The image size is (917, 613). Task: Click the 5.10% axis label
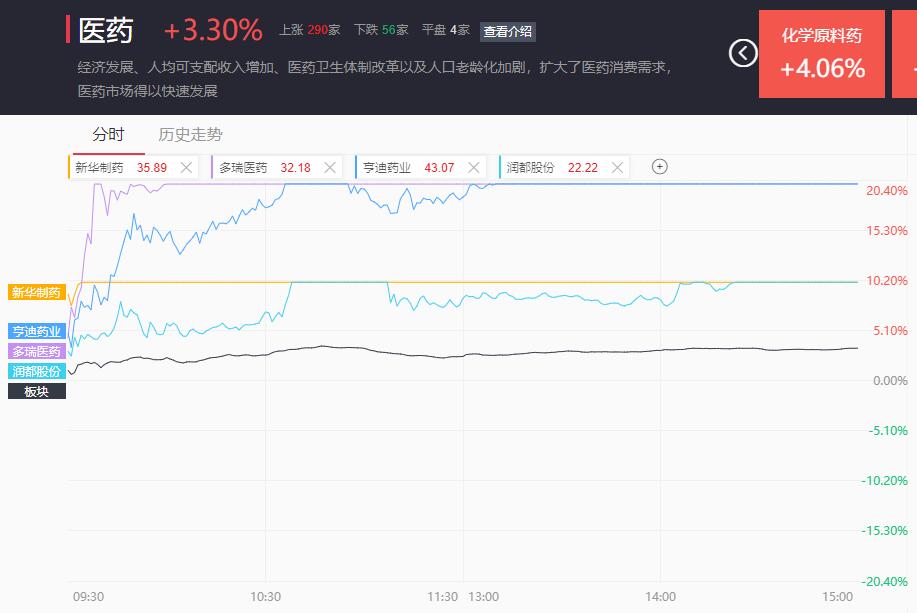point(890,331)
